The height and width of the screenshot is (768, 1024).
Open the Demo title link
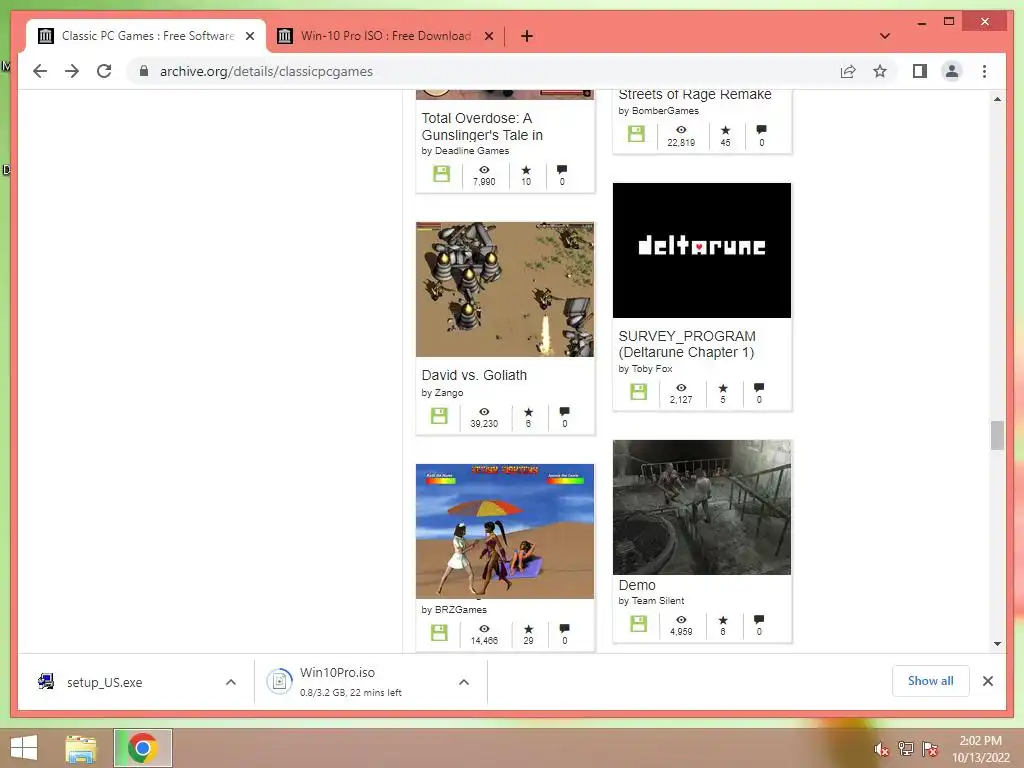637,585
